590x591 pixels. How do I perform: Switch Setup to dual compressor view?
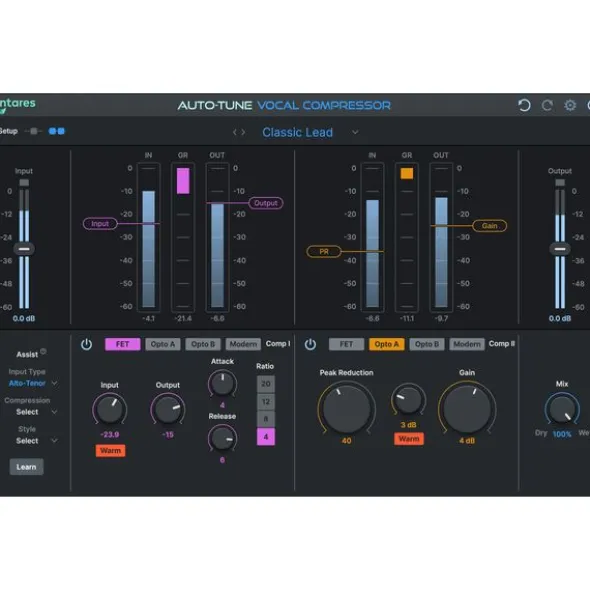click(x=57, y=131)
